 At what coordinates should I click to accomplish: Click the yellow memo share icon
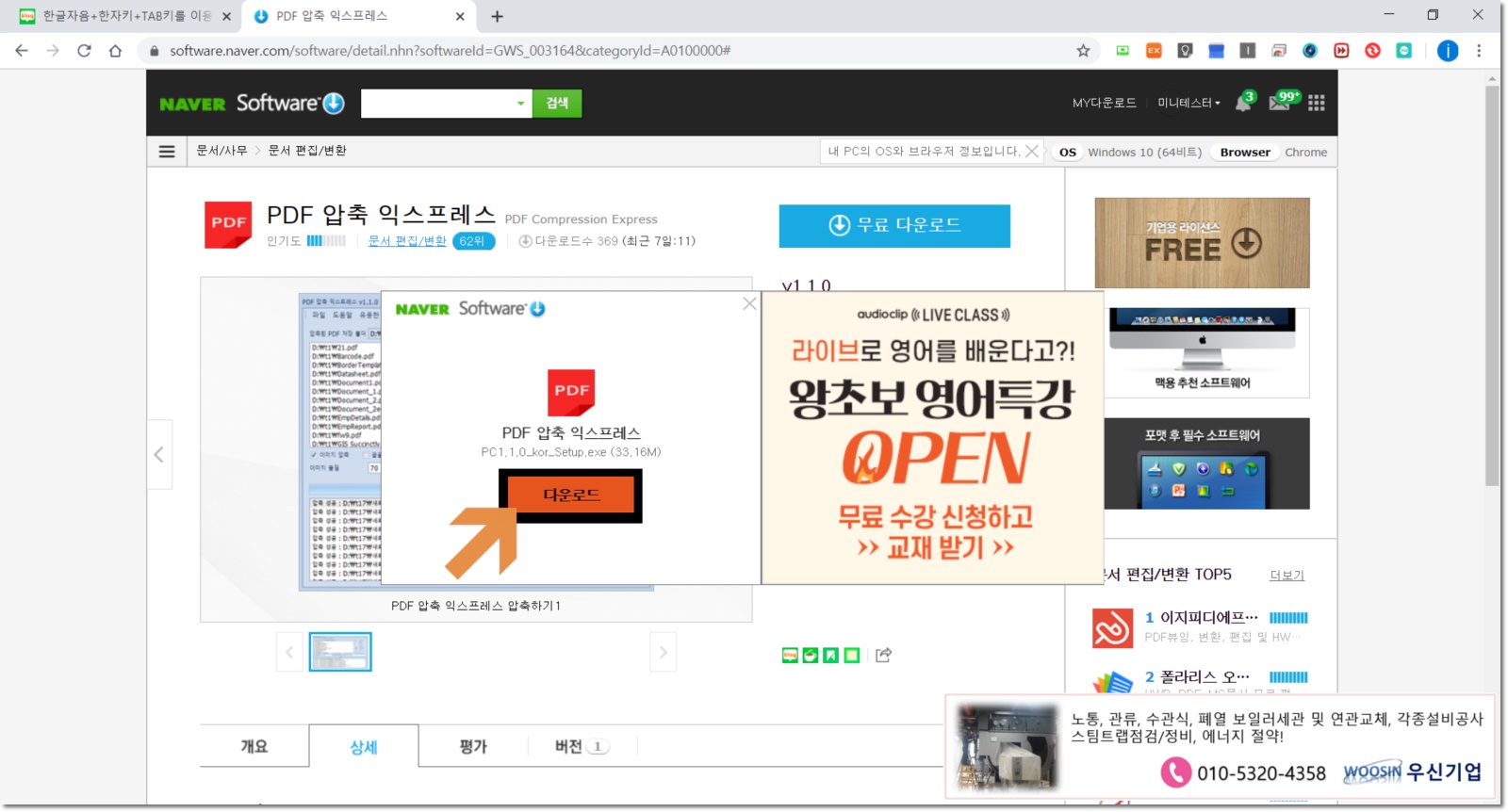click(x=852, y=656)
